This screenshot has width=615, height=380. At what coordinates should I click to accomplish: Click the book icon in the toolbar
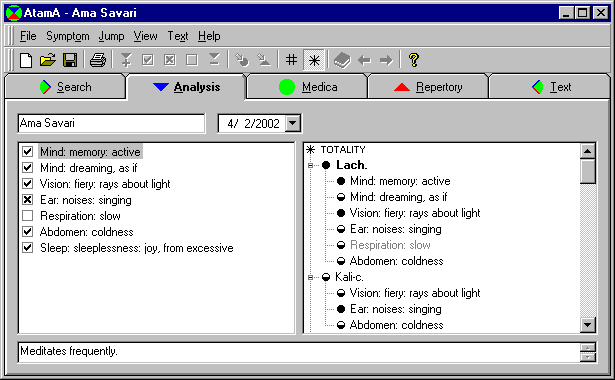tap(342, 60)
